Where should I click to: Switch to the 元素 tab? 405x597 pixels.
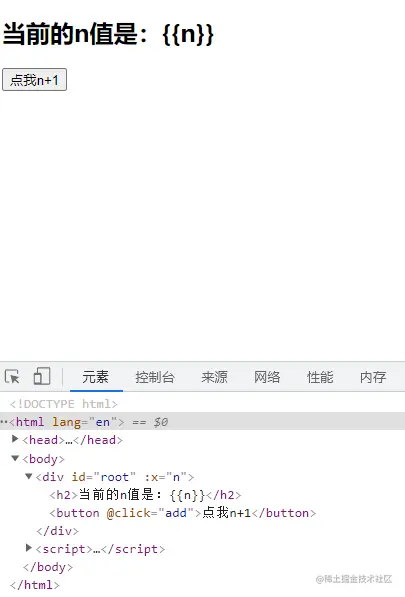point(96,377)
